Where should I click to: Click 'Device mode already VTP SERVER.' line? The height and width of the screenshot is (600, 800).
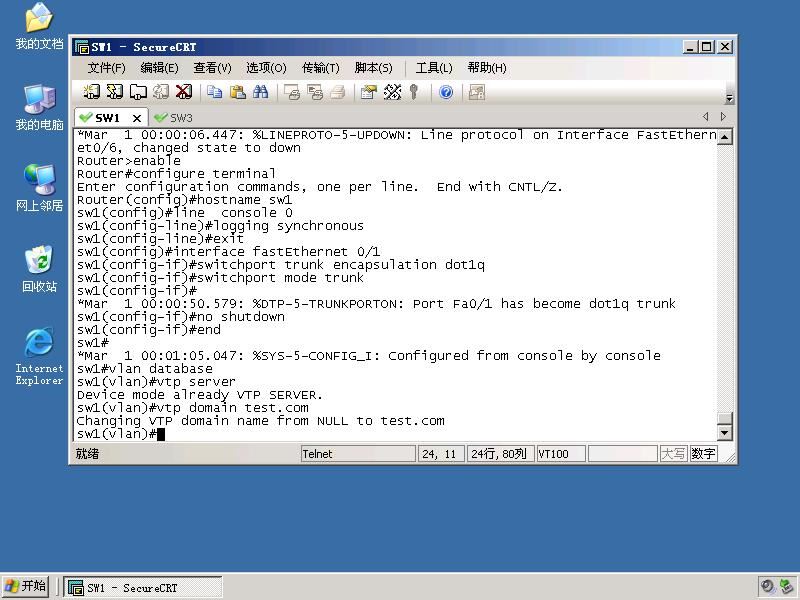[x=199, y=395]
